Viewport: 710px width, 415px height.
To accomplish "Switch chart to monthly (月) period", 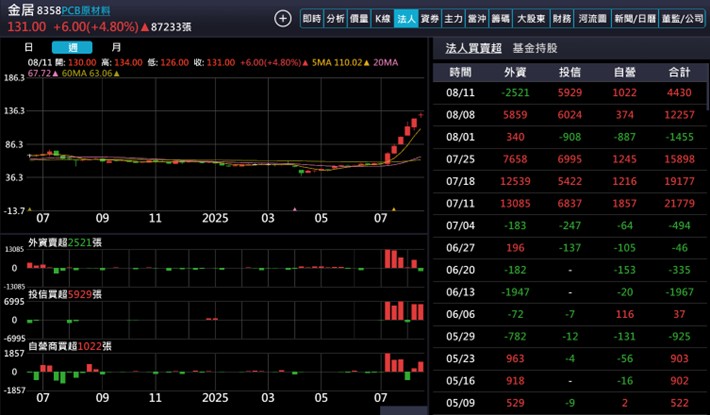I will 117,47.
